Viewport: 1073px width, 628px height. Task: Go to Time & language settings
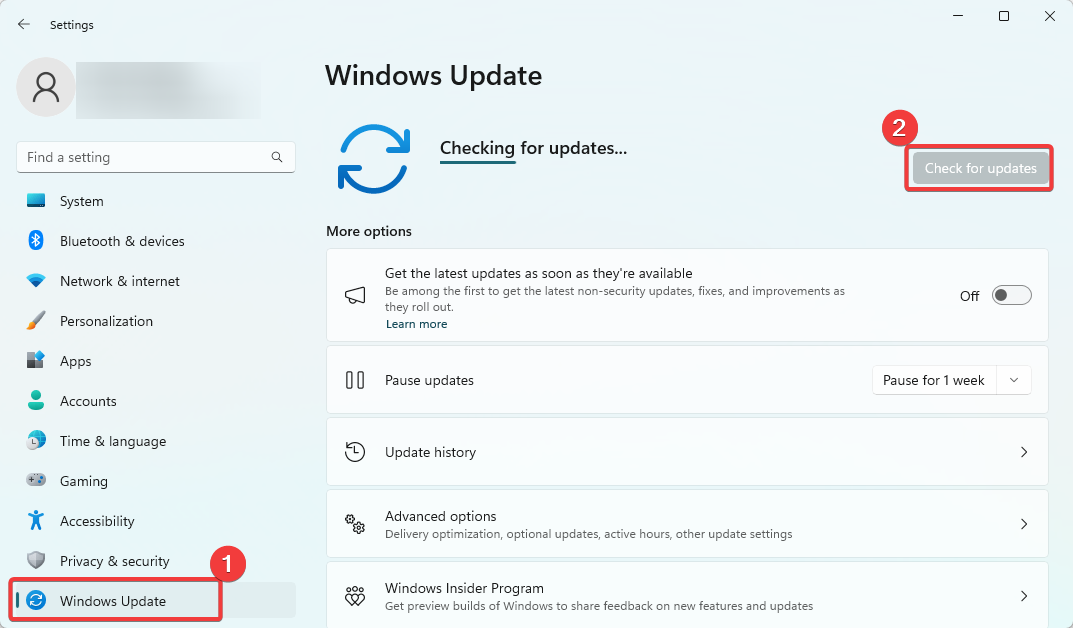(x=112, y=441)
